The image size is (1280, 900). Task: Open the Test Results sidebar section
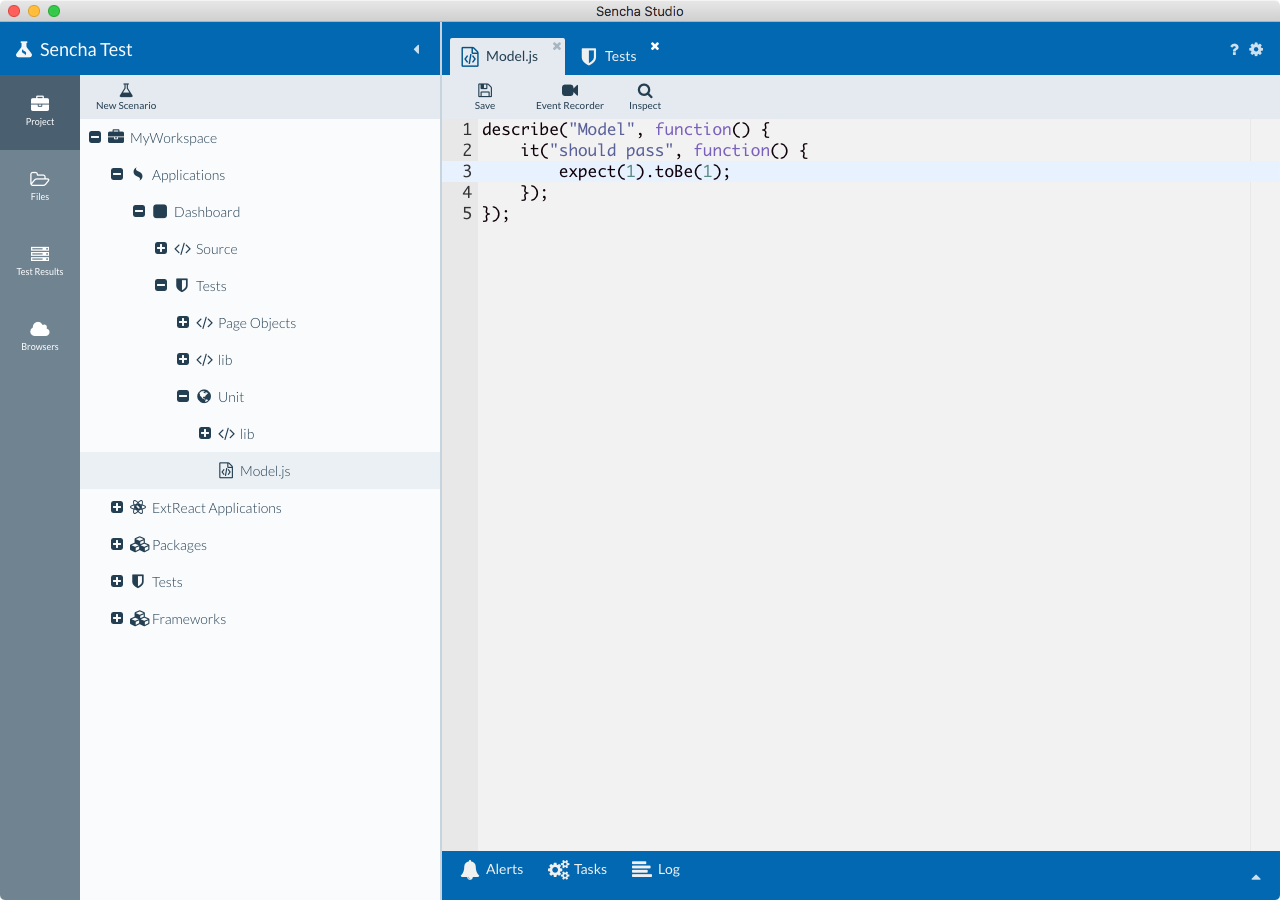click(40, 262)
